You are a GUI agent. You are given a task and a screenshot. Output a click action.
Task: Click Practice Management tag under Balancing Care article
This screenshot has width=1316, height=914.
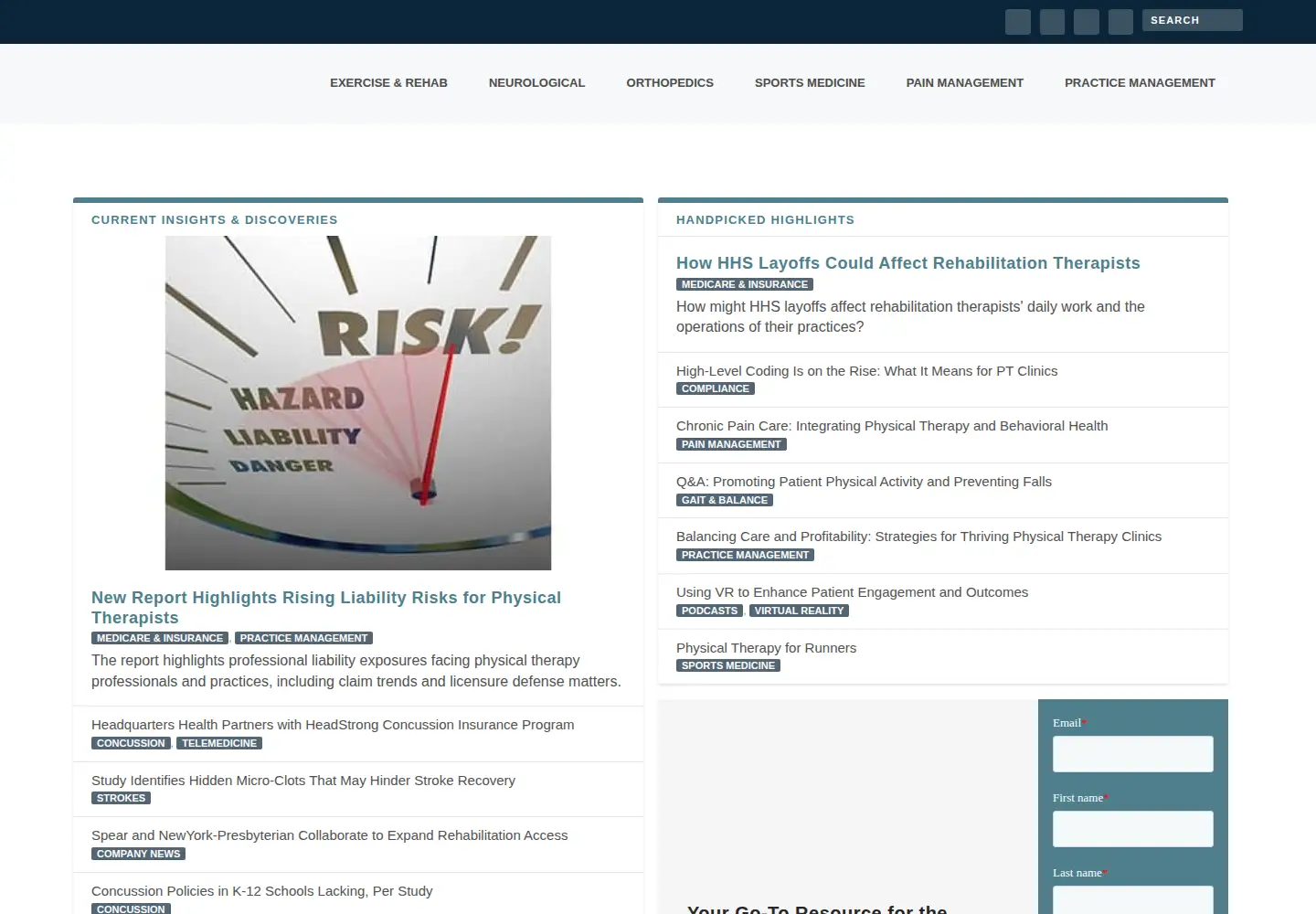[745, 555]
